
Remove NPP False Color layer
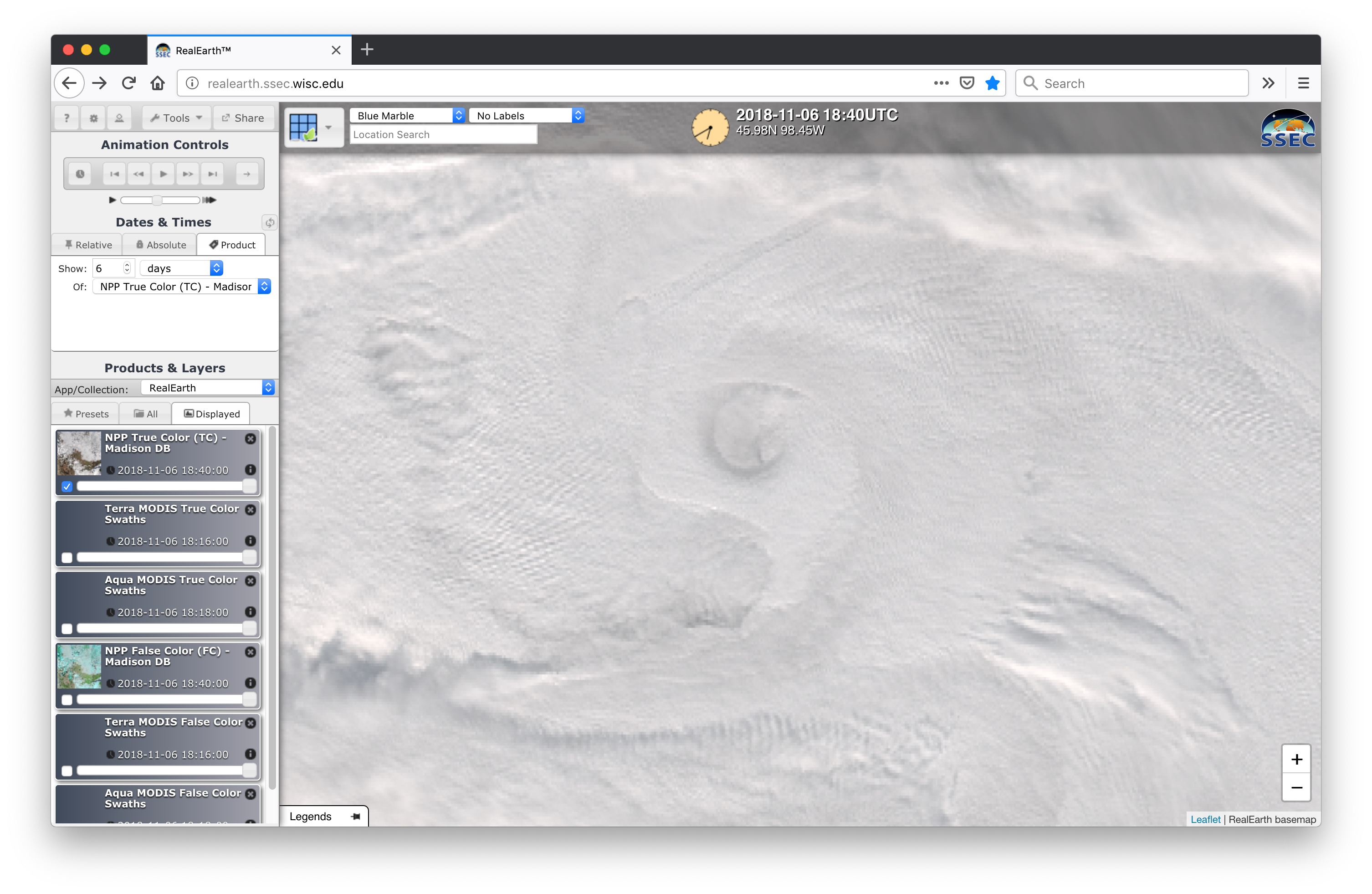(250, 652)
